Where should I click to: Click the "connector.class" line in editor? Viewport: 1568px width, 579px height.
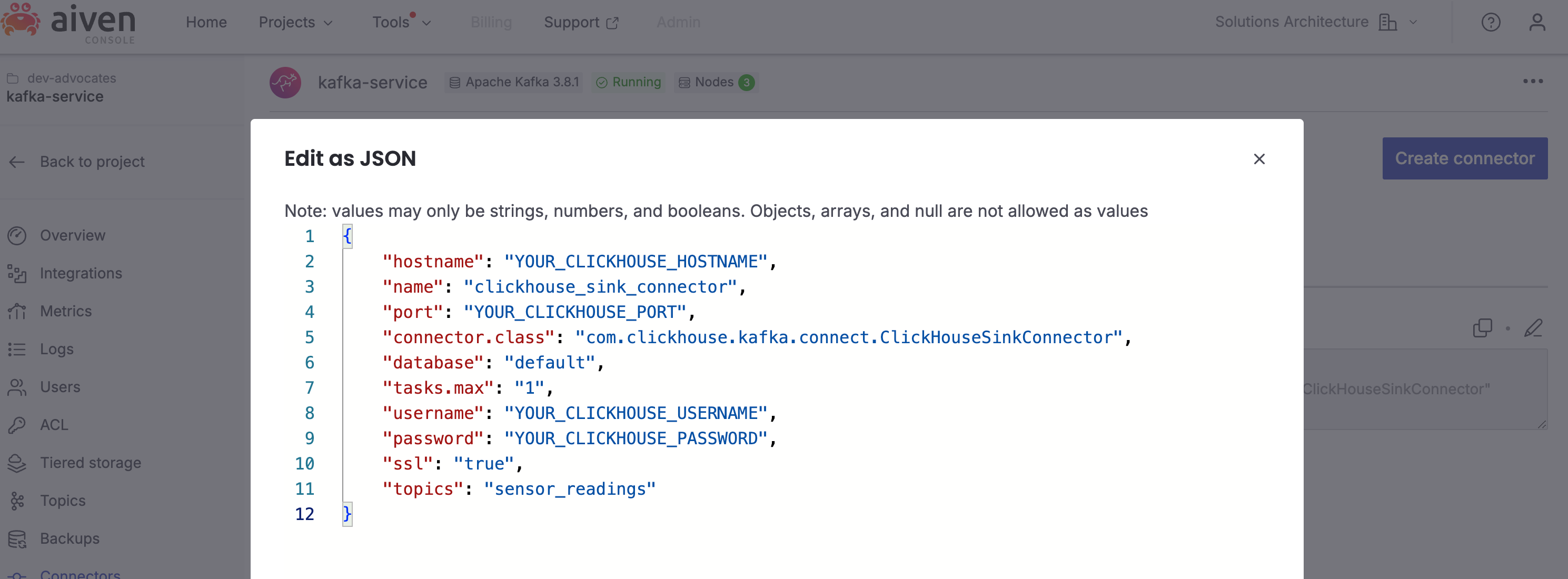click(x=757, y=337)
